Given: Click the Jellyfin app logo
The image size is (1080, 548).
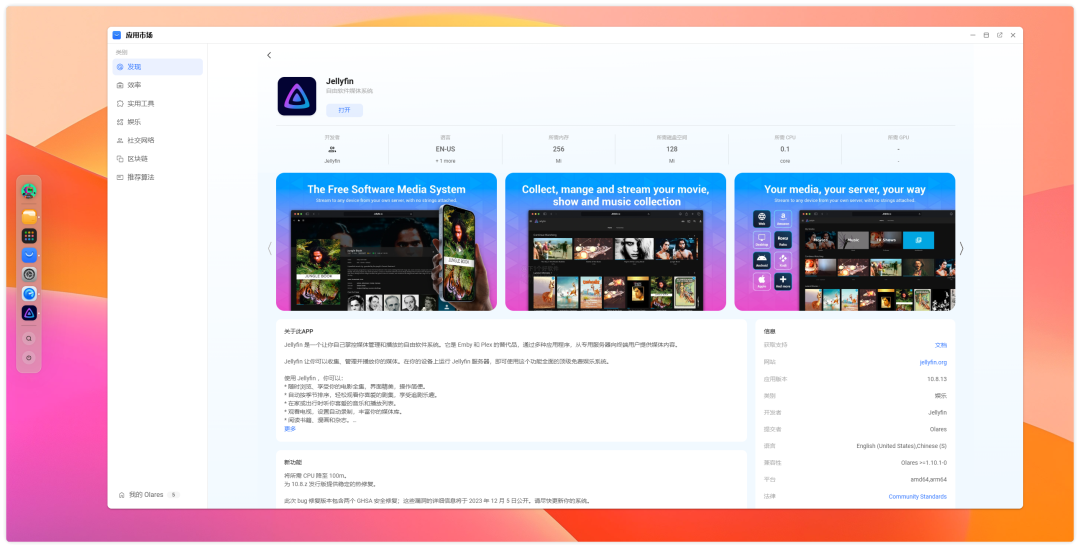Looking at the screenshot, I should click(297, 97).
